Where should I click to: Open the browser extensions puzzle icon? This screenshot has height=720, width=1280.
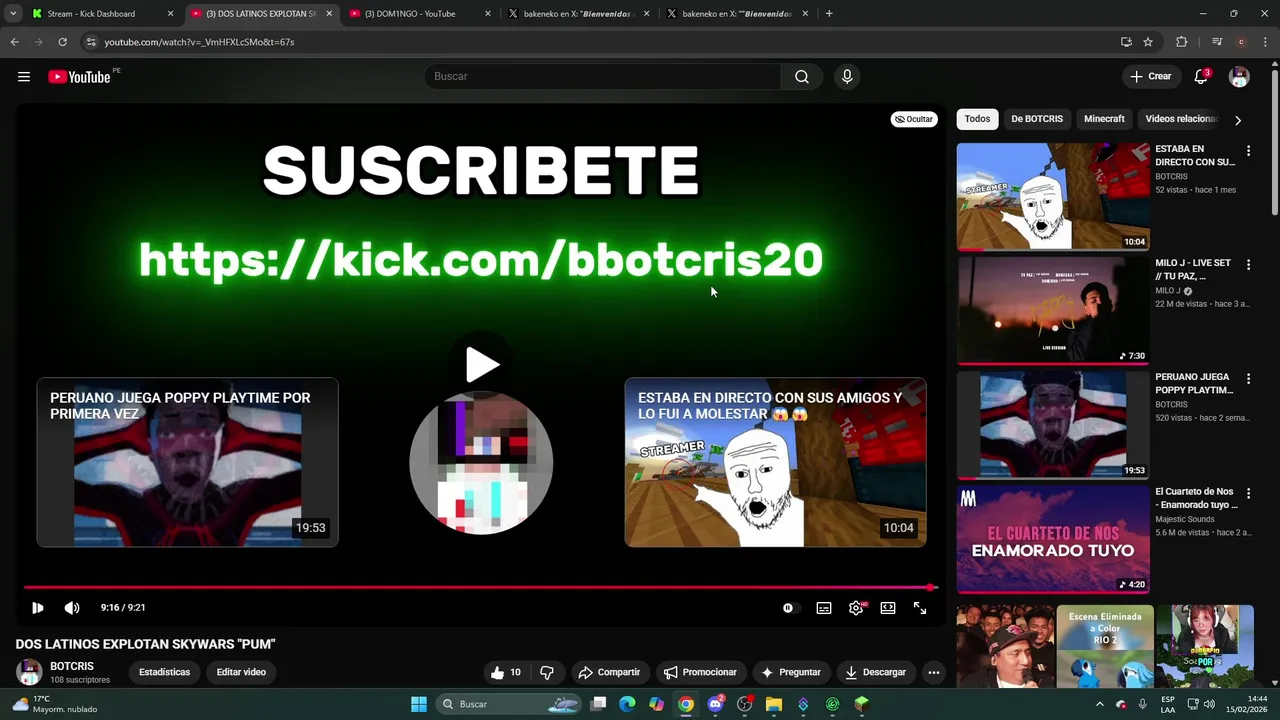coord(1182,42)
